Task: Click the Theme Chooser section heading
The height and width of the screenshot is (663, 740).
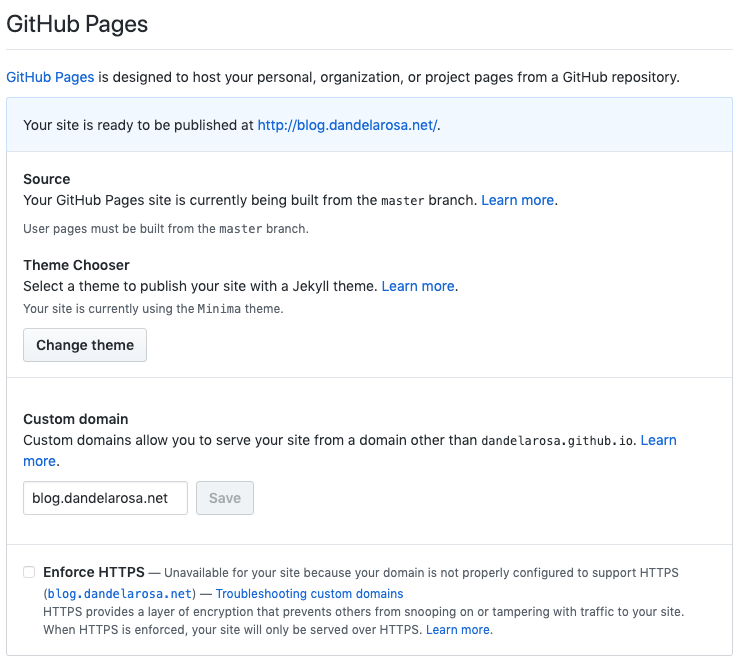Action: coord(76,265)
